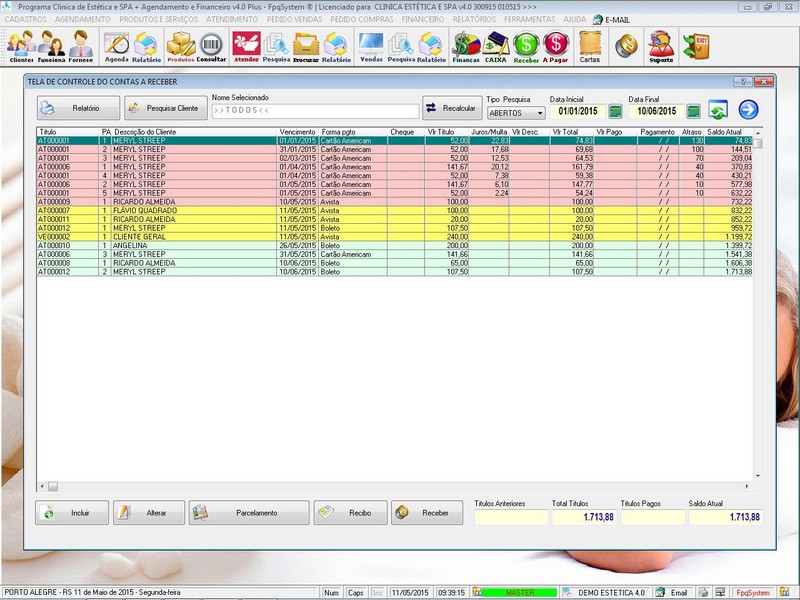Select the ANGELINA row
800x600 pixels.
pos(394,245)
